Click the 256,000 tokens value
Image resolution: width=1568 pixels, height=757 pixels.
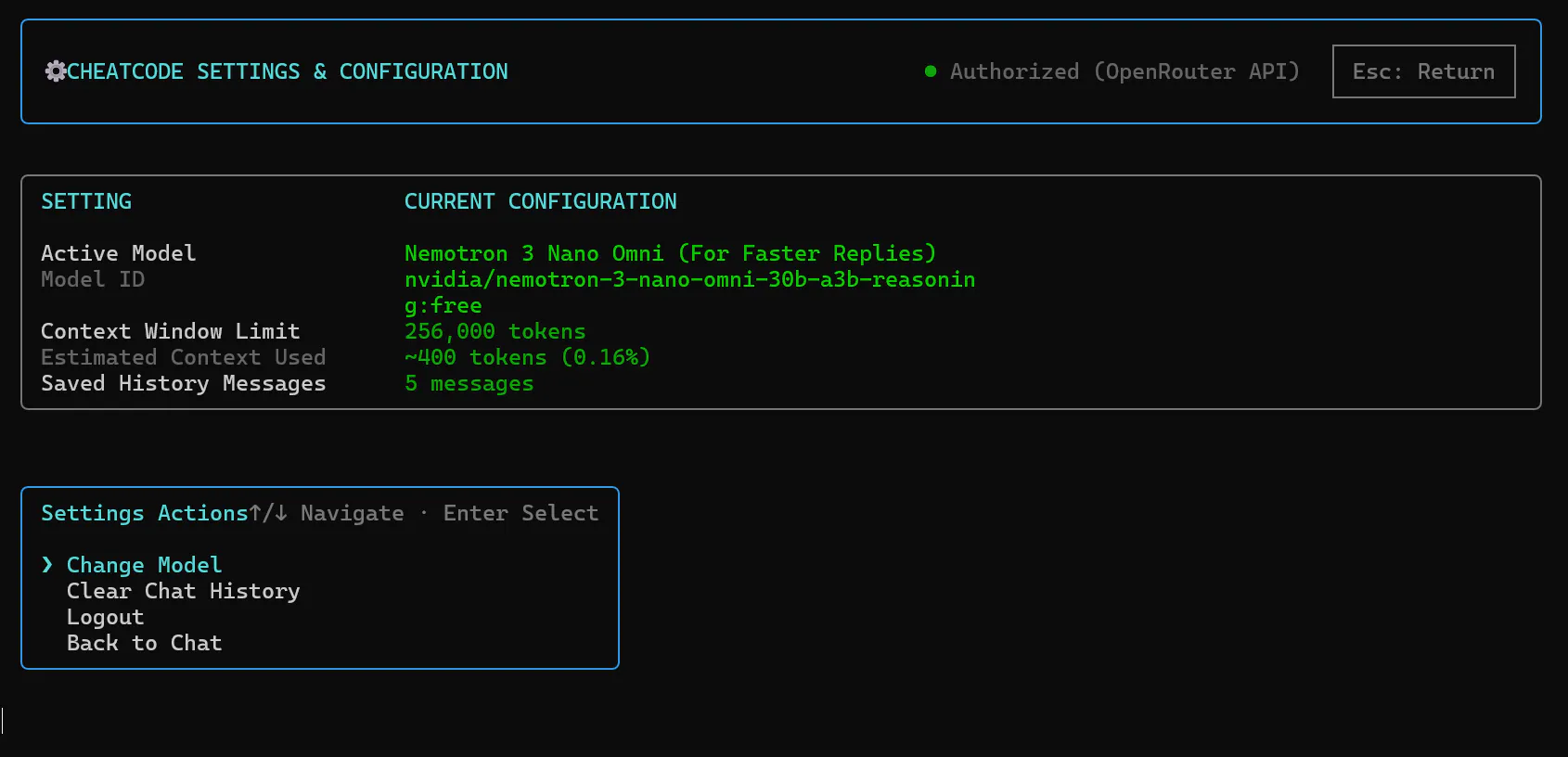coord(495,331)
